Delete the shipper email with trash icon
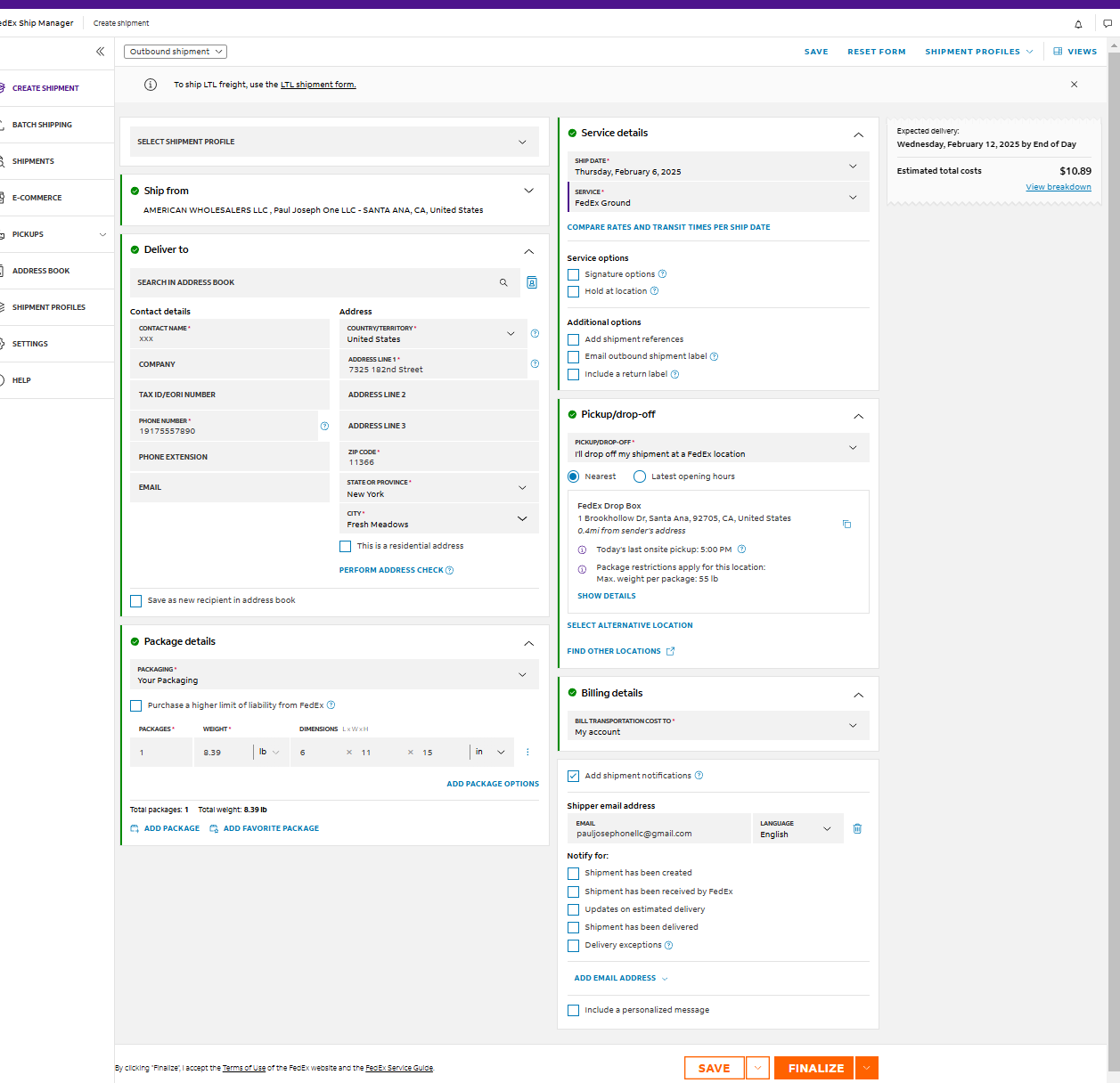1120x1083 pixels. 857,828
